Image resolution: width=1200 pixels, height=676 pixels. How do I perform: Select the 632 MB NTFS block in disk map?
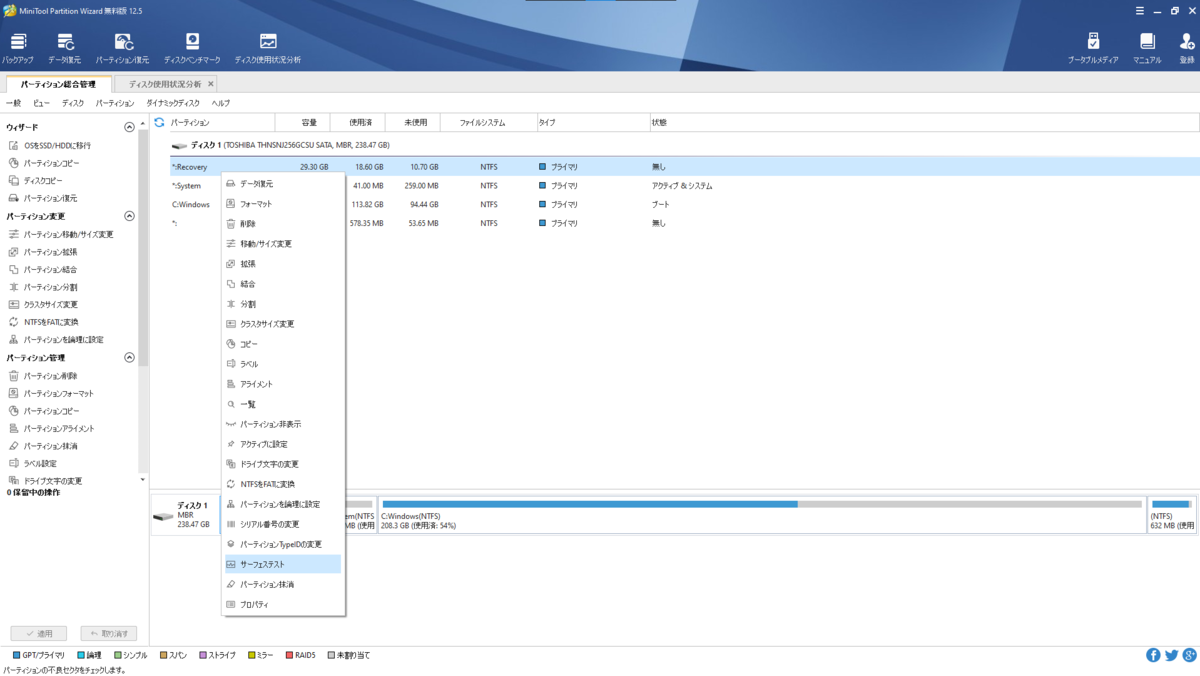1171,515
